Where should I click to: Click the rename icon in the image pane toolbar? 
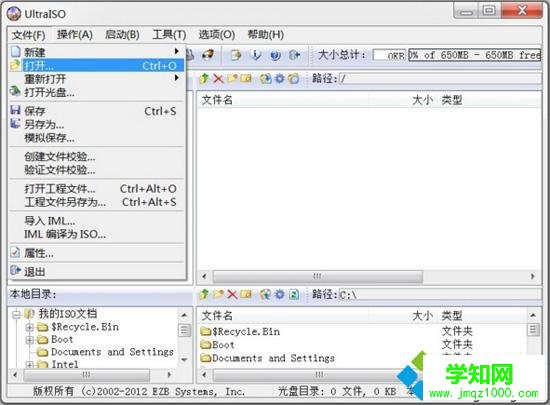pyautogui.click(x=246, y=78)
